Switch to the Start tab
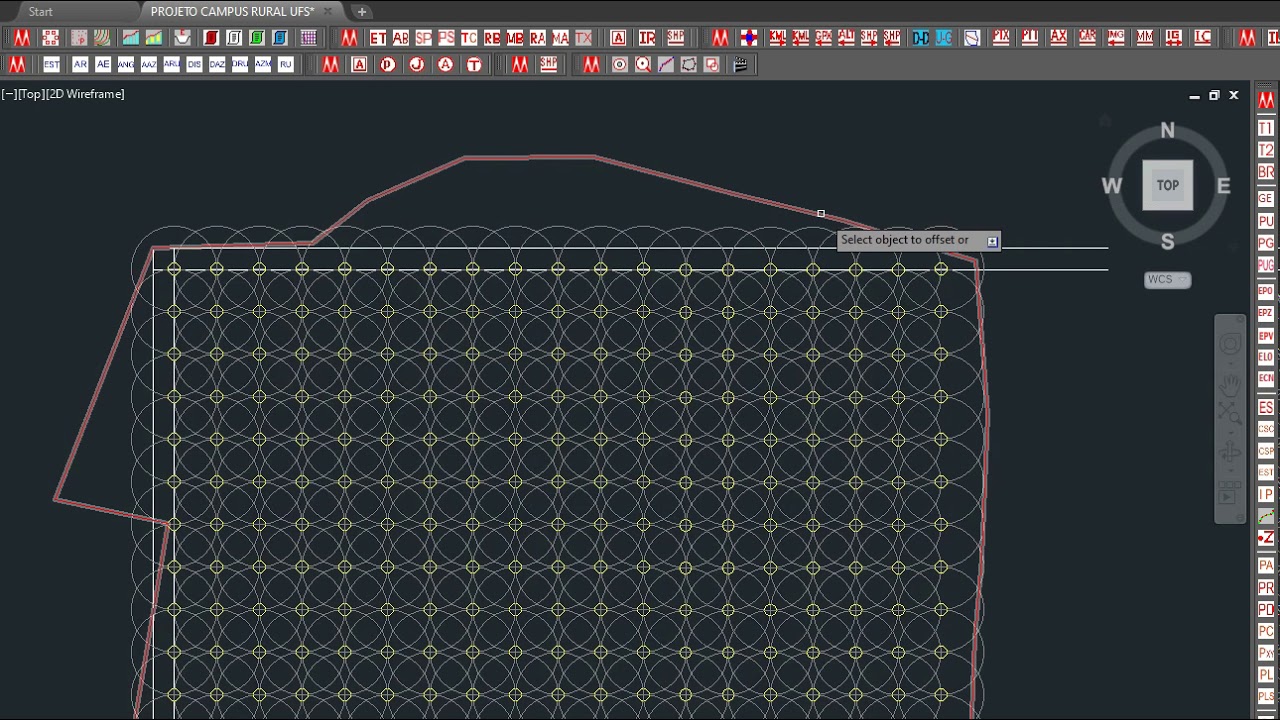The width and height of the screenshot is (1280, 720). (x=41, y=12)
